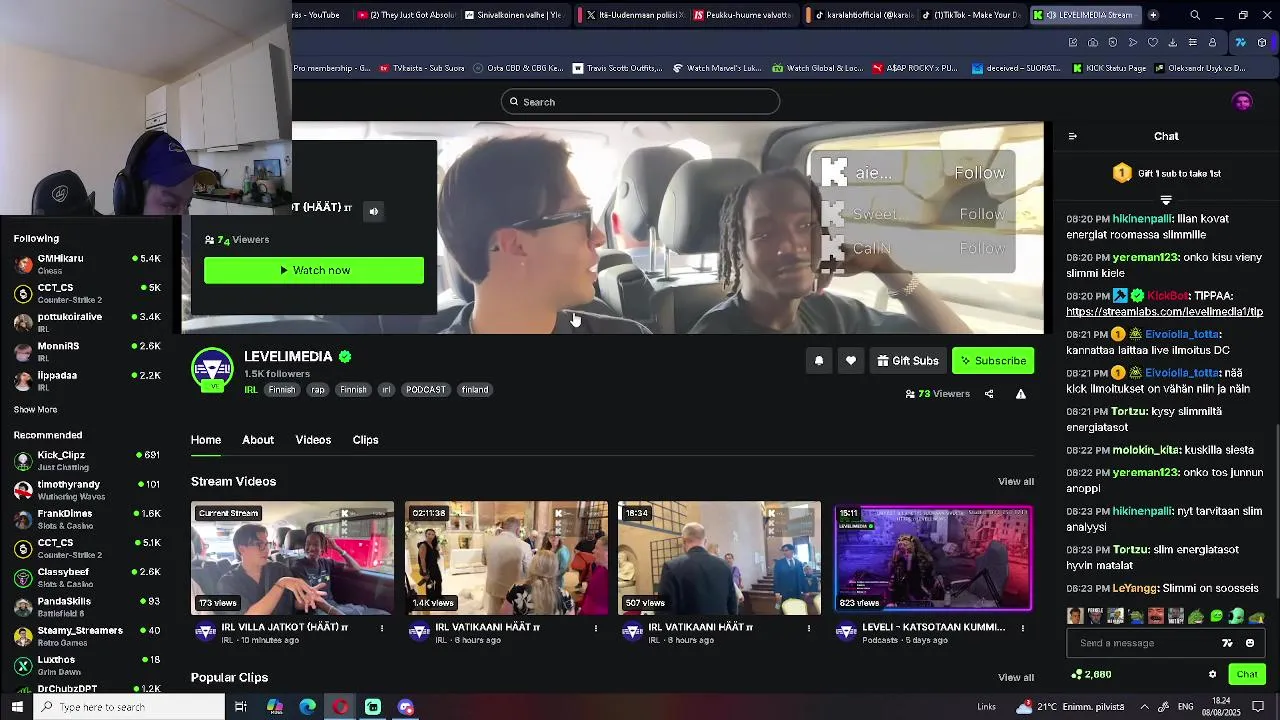Screen dimensions: 1280x720
Task: Switch to the Clips tab
Action: (365, 440)
